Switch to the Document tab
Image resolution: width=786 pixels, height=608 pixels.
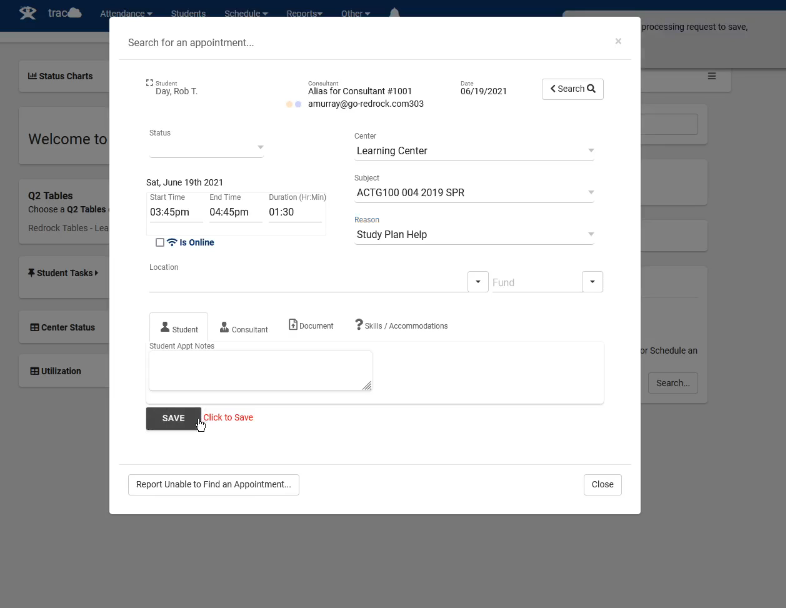[x=311, y=325]
